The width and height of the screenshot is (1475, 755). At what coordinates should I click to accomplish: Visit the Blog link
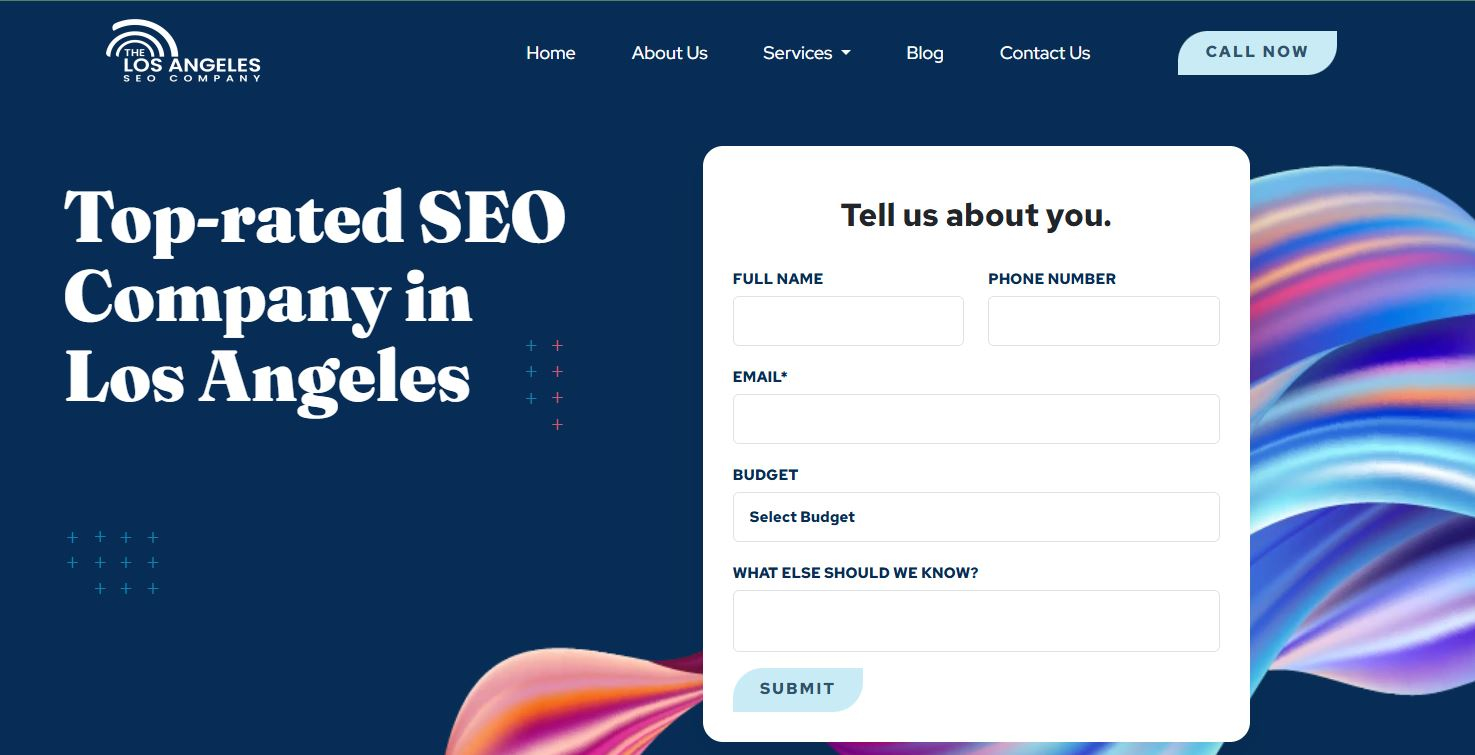point(924,53)
